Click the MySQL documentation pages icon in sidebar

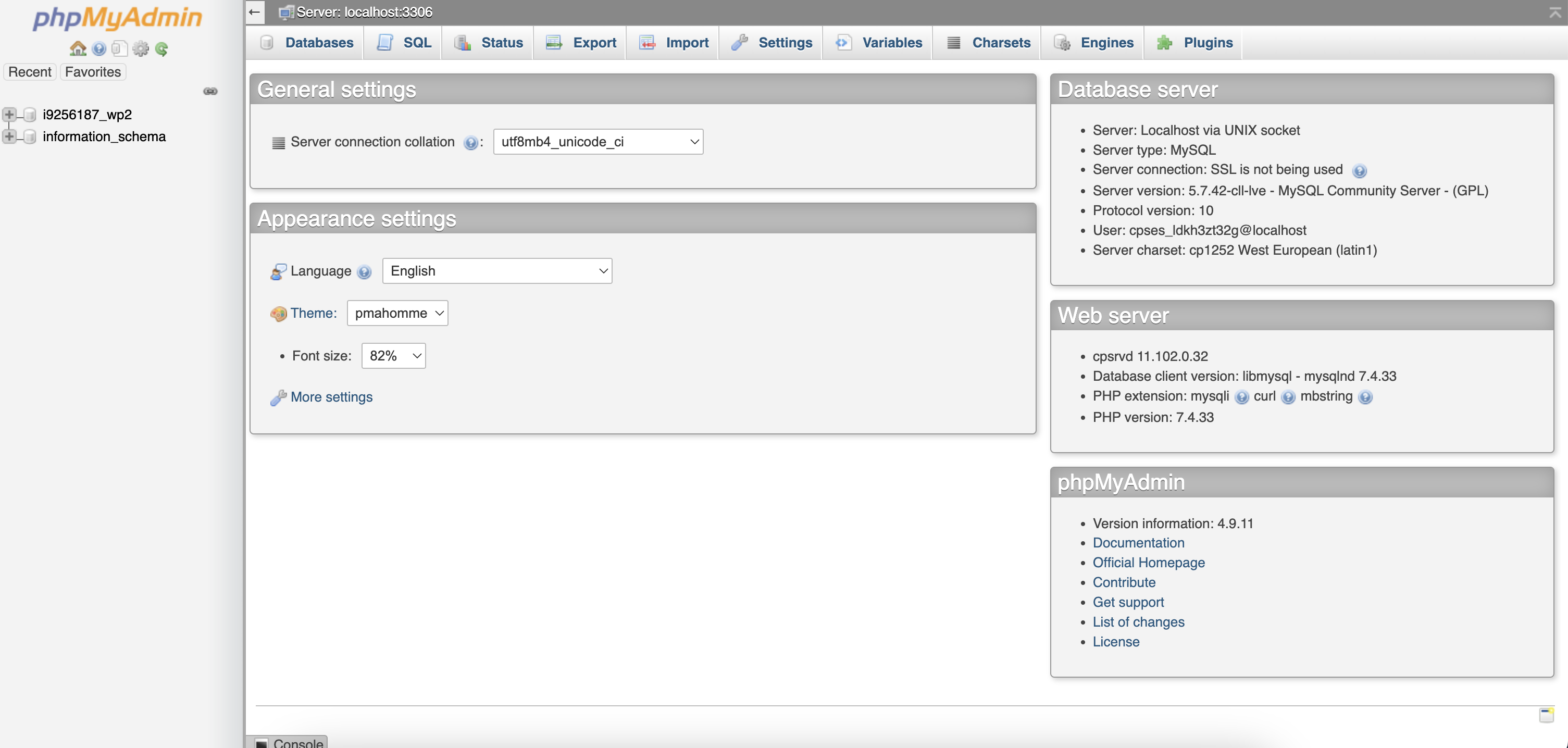click(x=119, y=48)
